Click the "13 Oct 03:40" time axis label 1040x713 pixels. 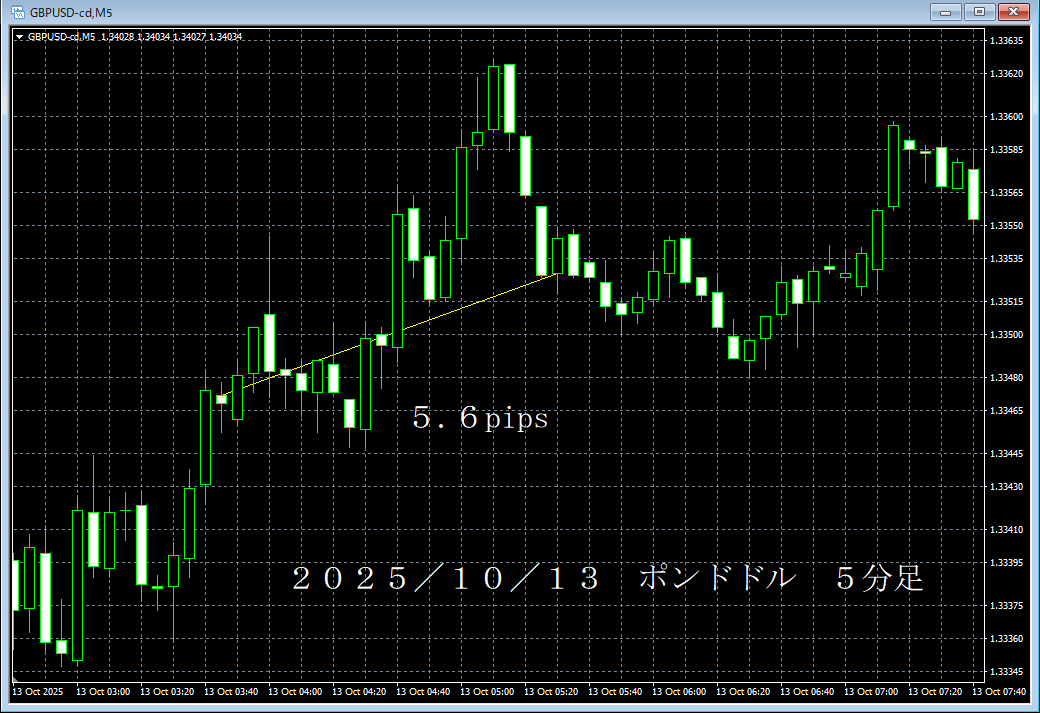point(231,692)
